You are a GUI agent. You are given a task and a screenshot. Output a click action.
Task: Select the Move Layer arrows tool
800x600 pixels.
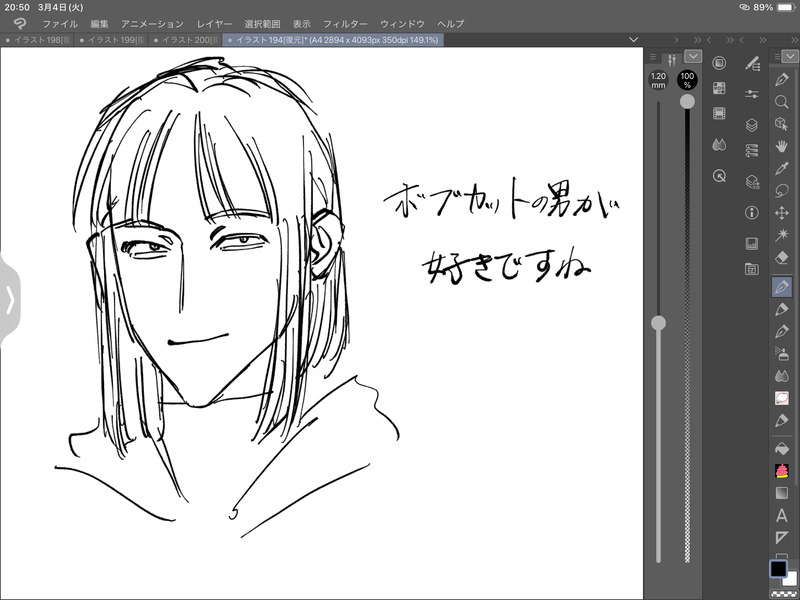(x=782, y=213)
